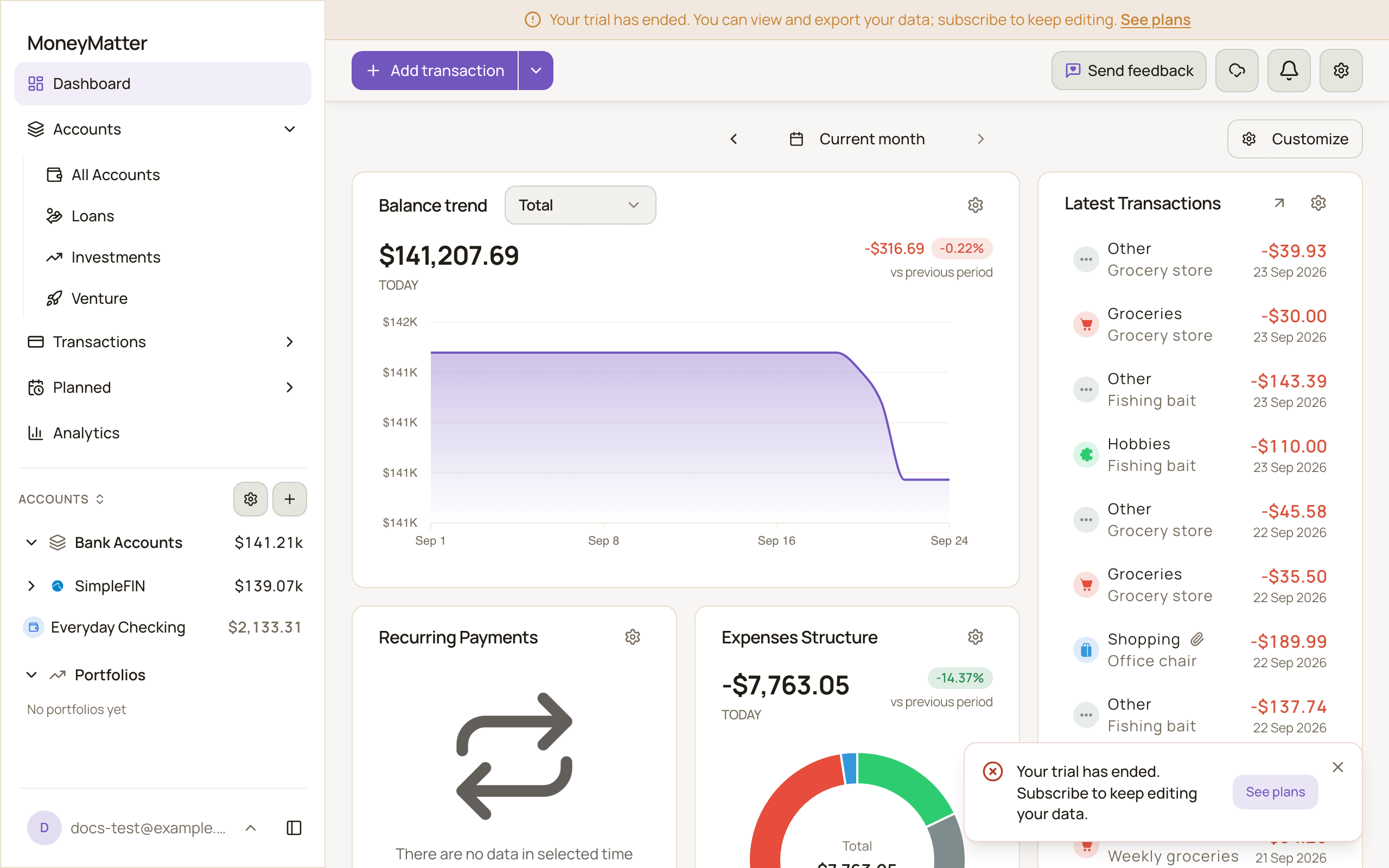The image size is (1389, 868).
Task: Click the -$137.74 Other Fishing bait transaction
Action: (1200, 714)
